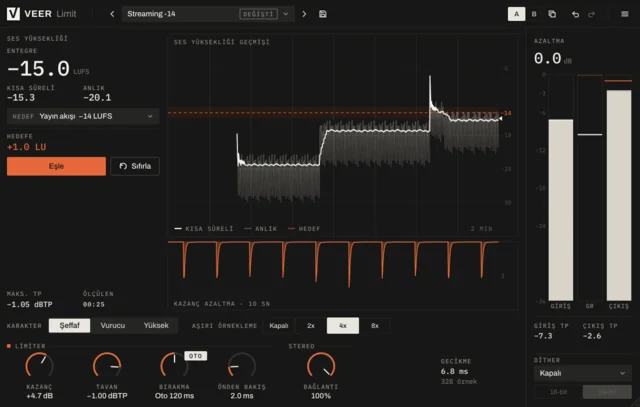Image resolution: width=640 pixels, height=407 pixels.
Task: Set oversampling to 2x
Action: 311,325
